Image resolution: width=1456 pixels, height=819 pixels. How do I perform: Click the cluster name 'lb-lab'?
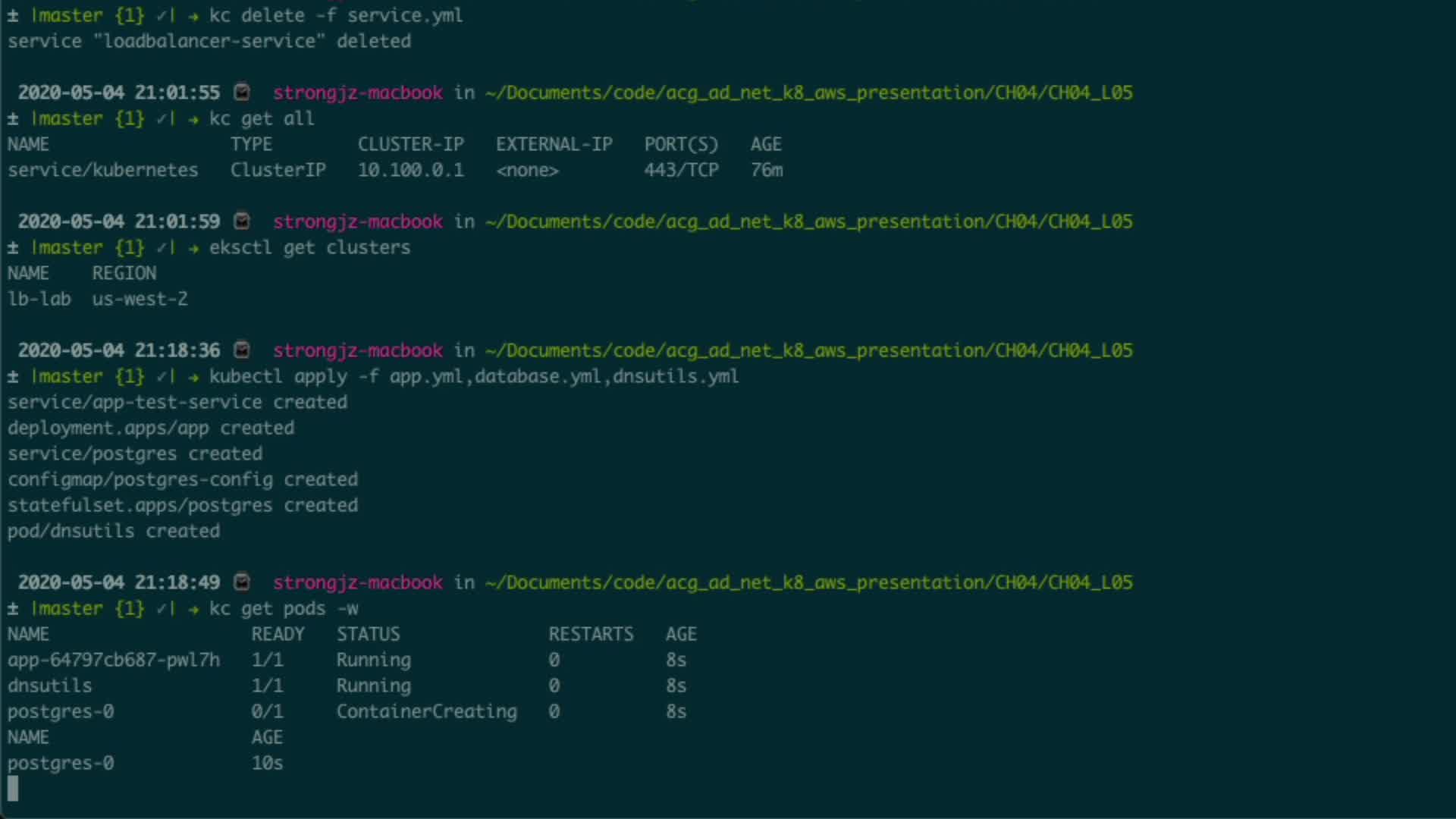pos(39,299)
